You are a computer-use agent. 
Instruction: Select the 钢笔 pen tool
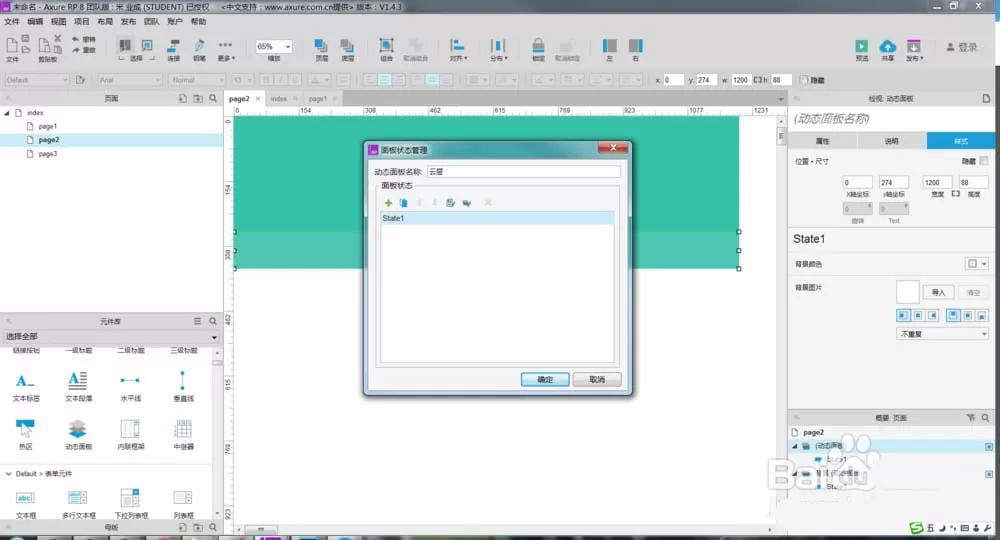(x=199, y=49)
